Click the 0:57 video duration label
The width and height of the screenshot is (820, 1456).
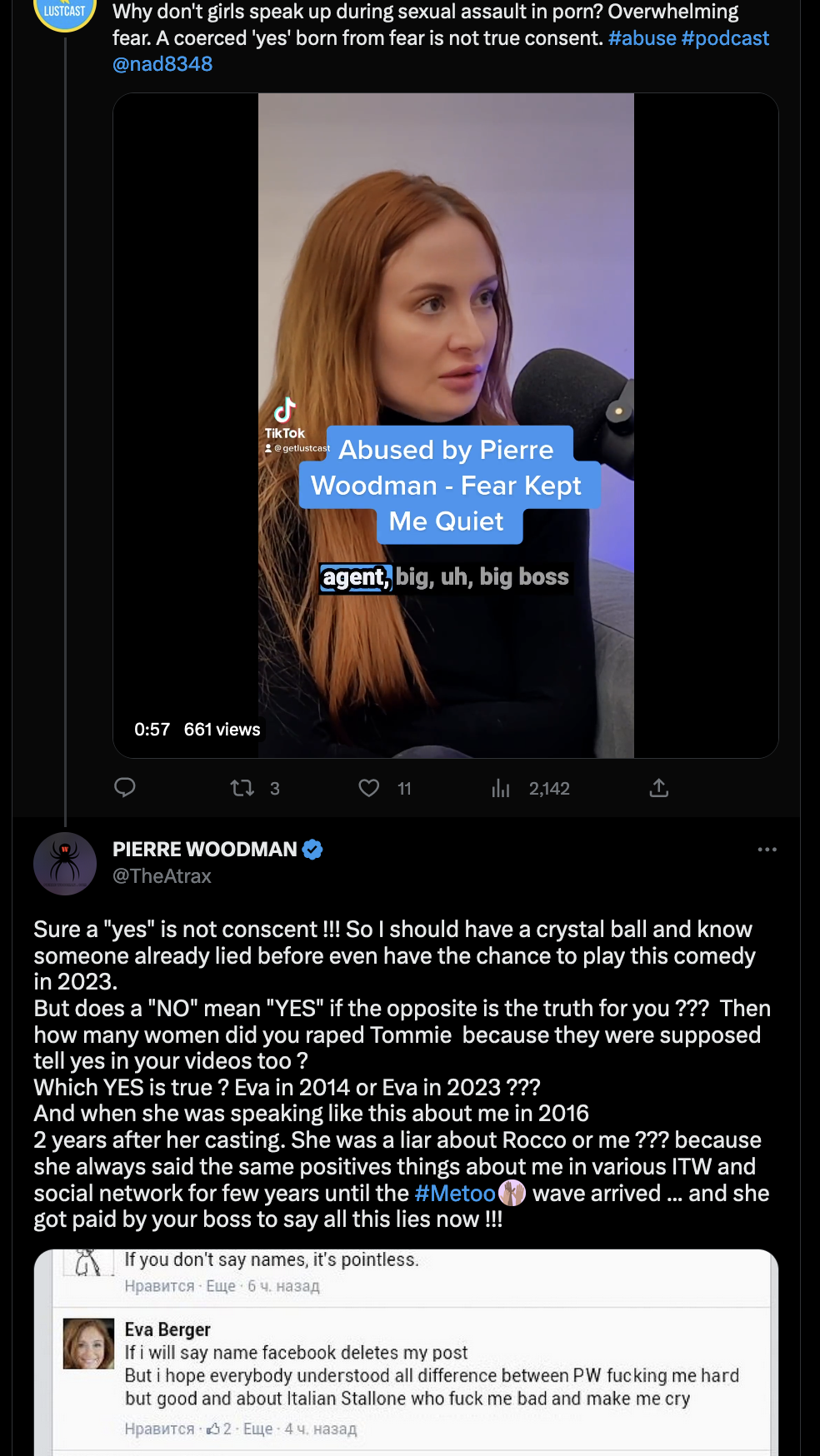coord(152,730)
